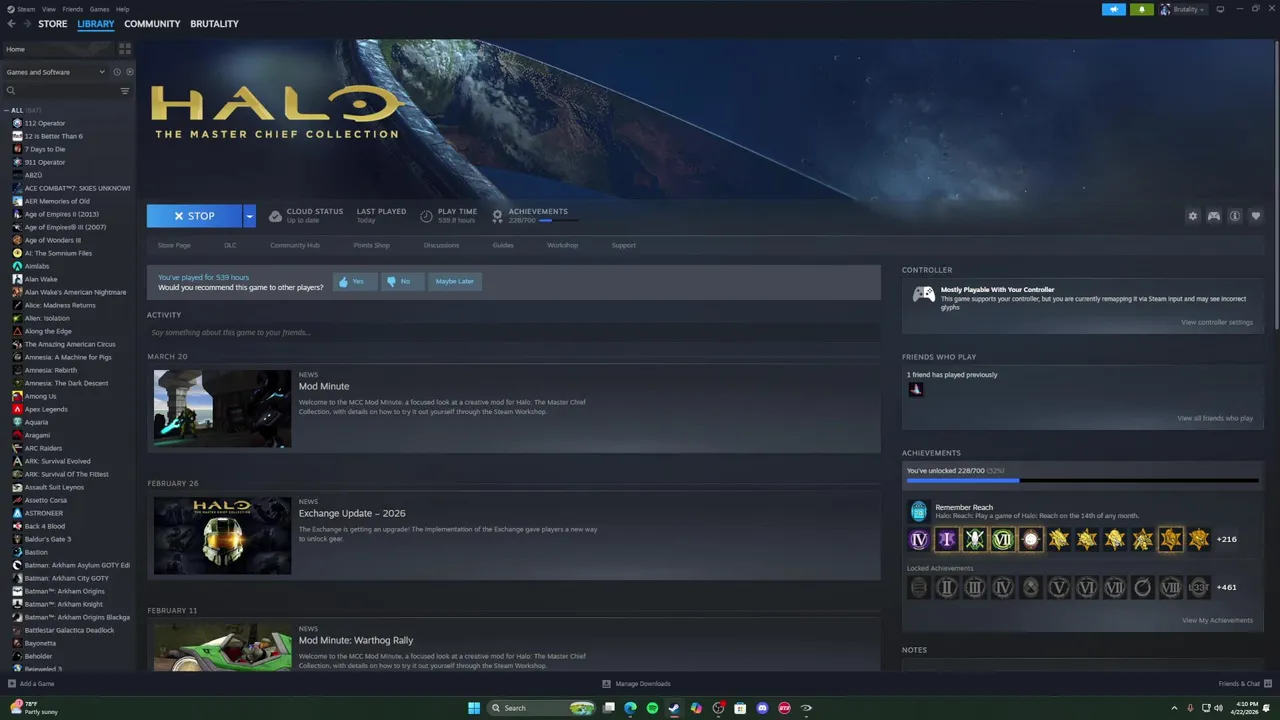Open Exchange Update – 2026 news thumbnail

click(x=222, y=536)
